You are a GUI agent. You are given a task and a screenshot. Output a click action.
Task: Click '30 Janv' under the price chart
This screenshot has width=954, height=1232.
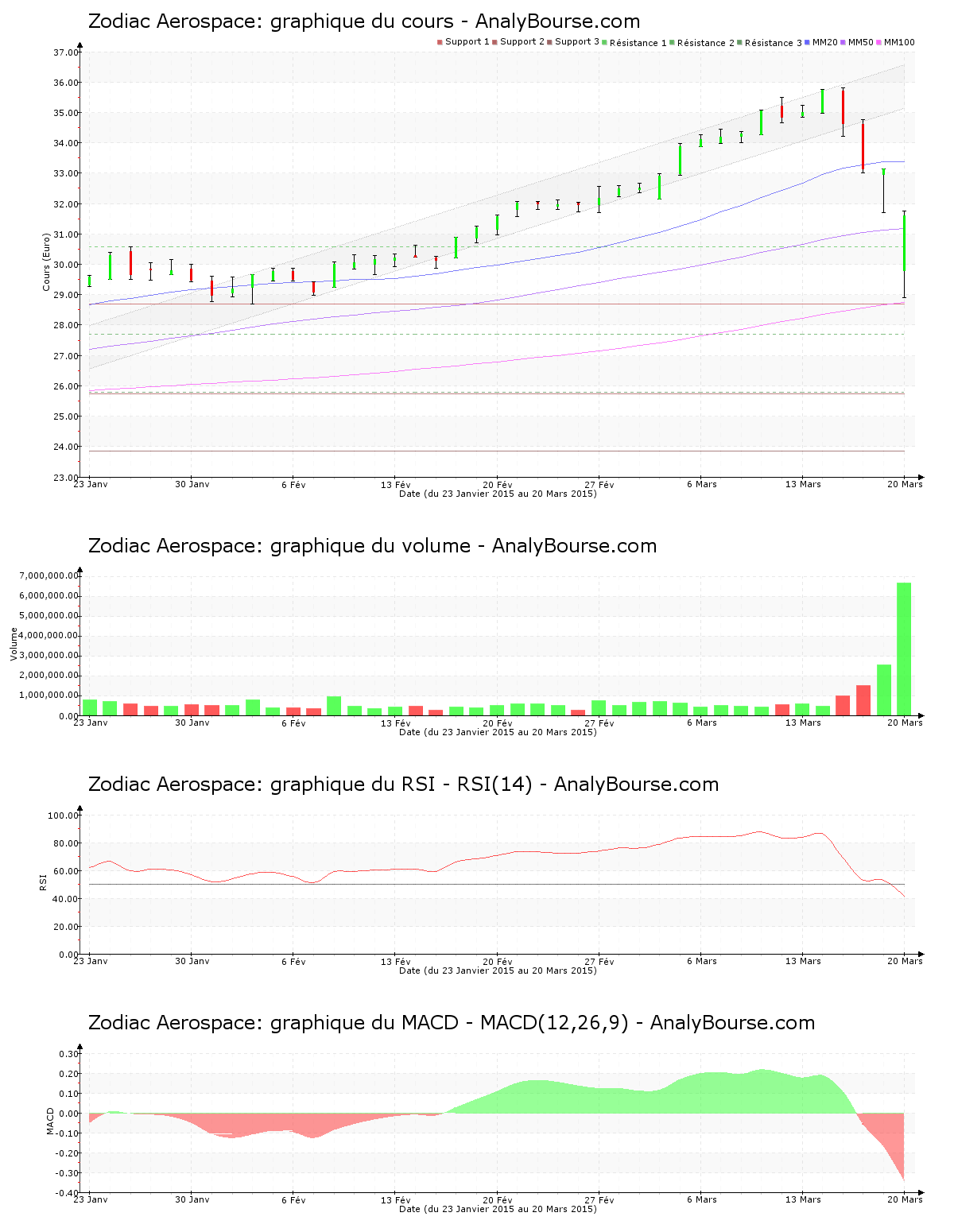tap(192, 484)
